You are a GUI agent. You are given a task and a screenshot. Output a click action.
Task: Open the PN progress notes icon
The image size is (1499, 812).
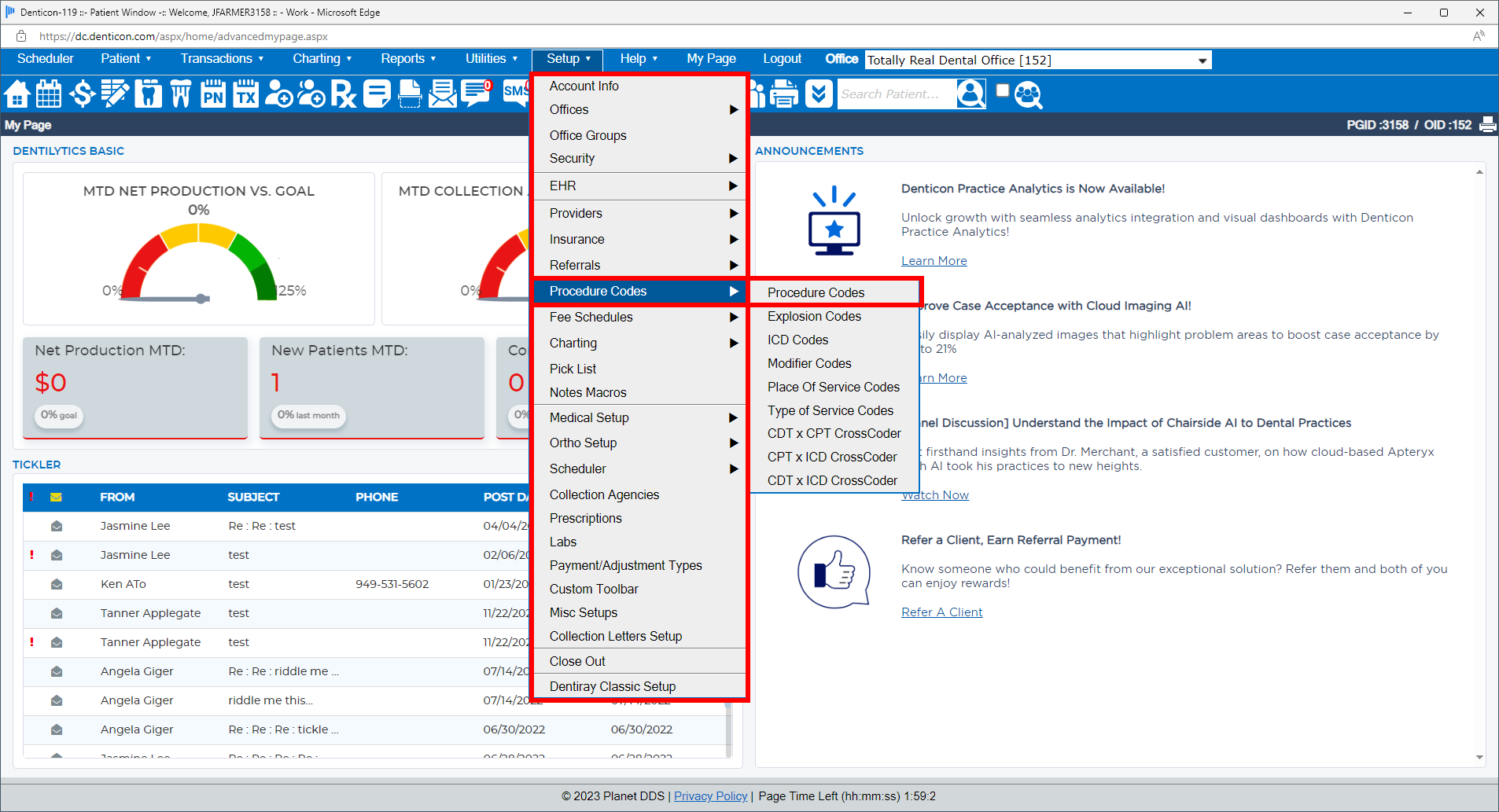point(213,94)
